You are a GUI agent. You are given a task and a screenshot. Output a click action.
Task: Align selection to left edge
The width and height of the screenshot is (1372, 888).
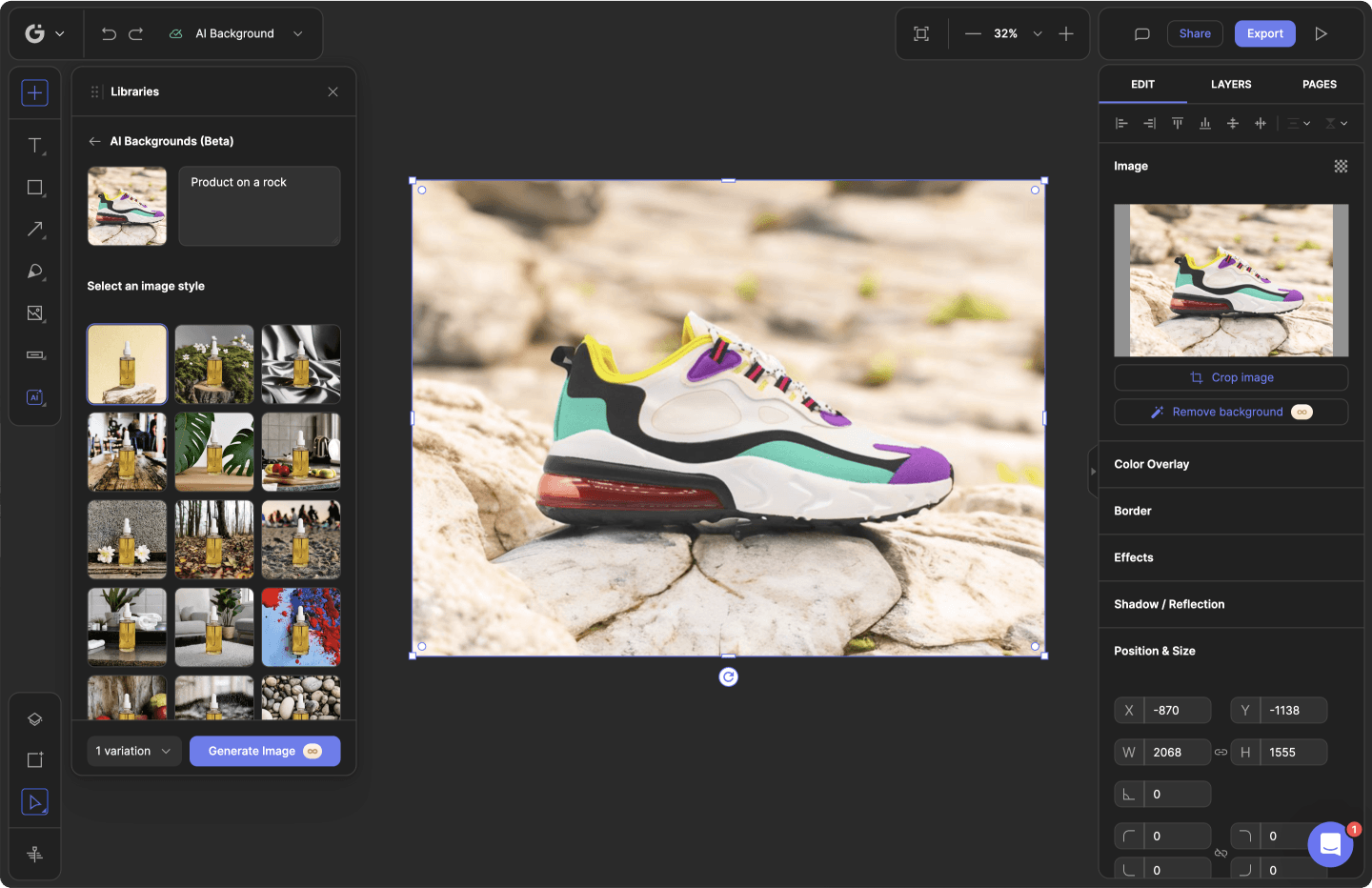1121,123
